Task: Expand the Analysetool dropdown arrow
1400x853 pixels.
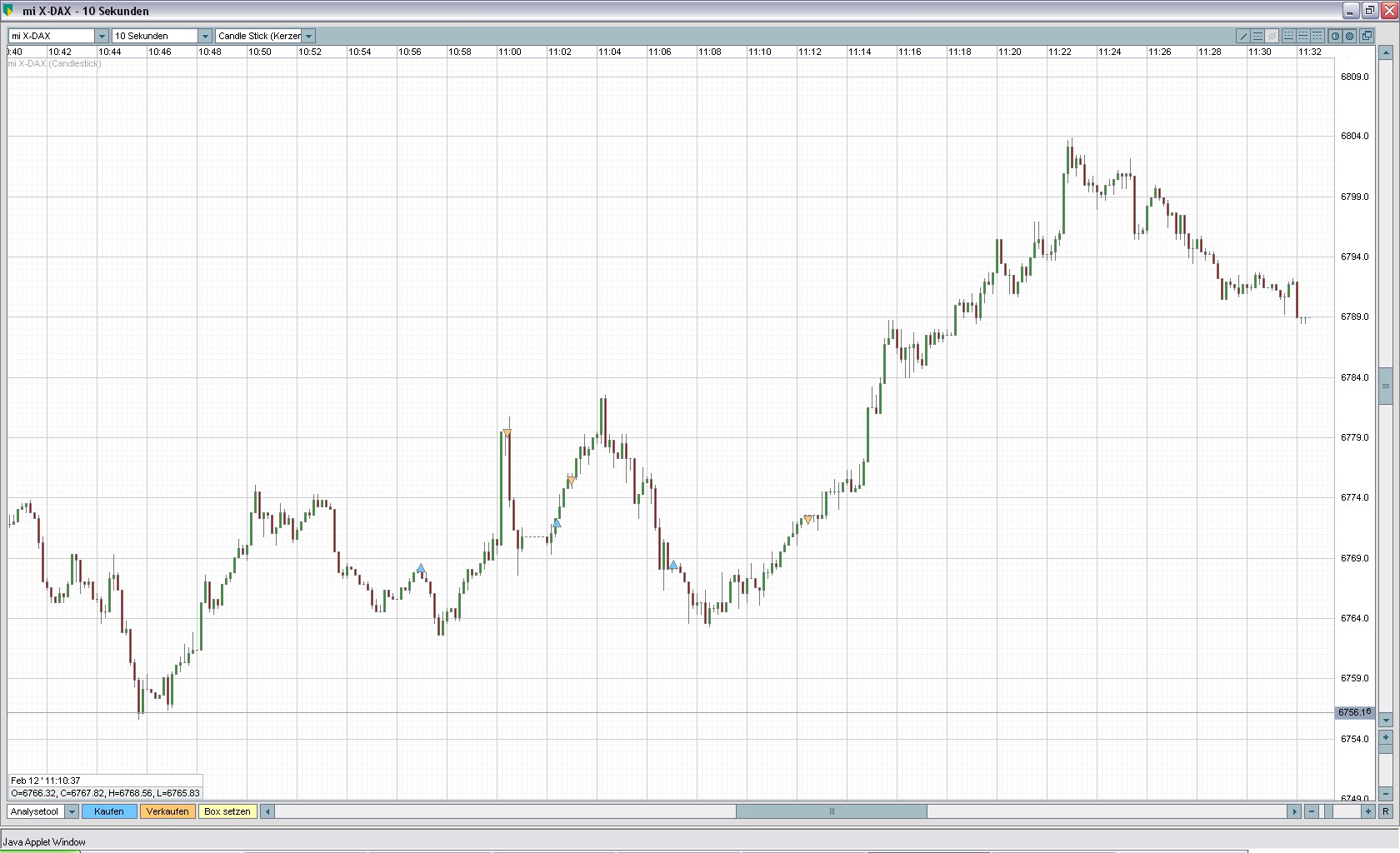Action: click(71, 811)
